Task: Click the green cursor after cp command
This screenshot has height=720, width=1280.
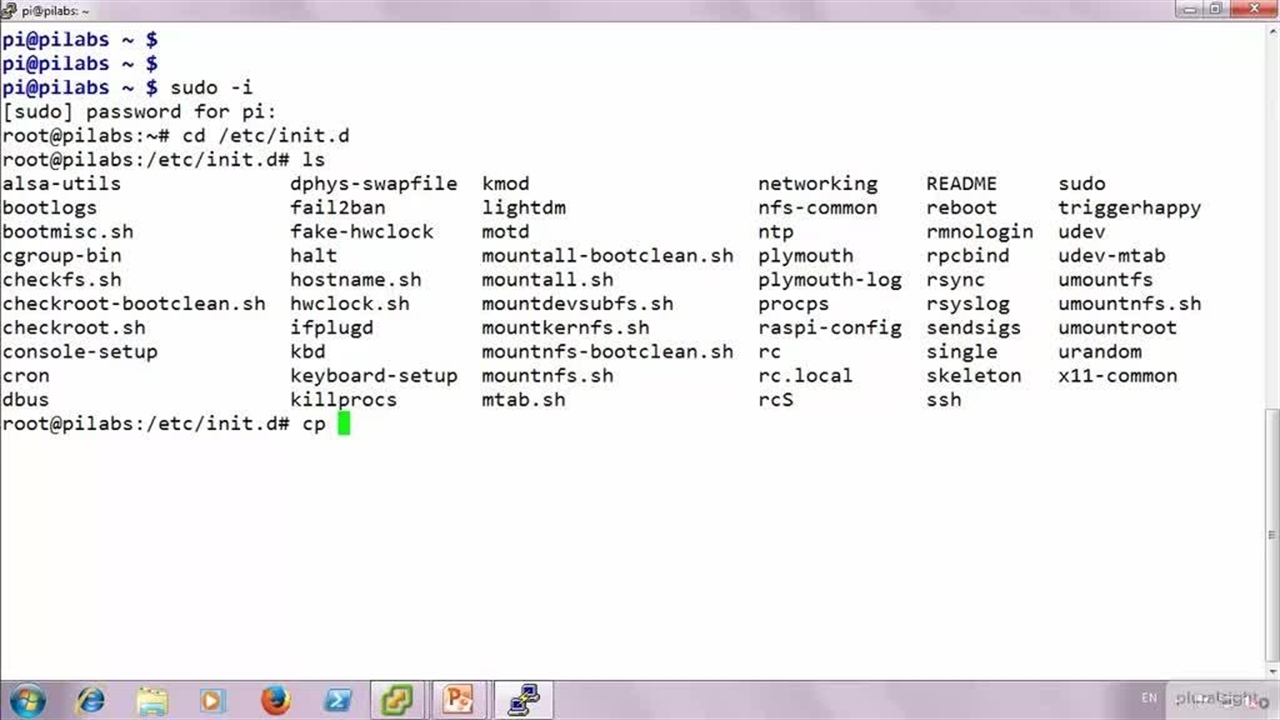Action: pyautogui.click(x=344, y=424)
